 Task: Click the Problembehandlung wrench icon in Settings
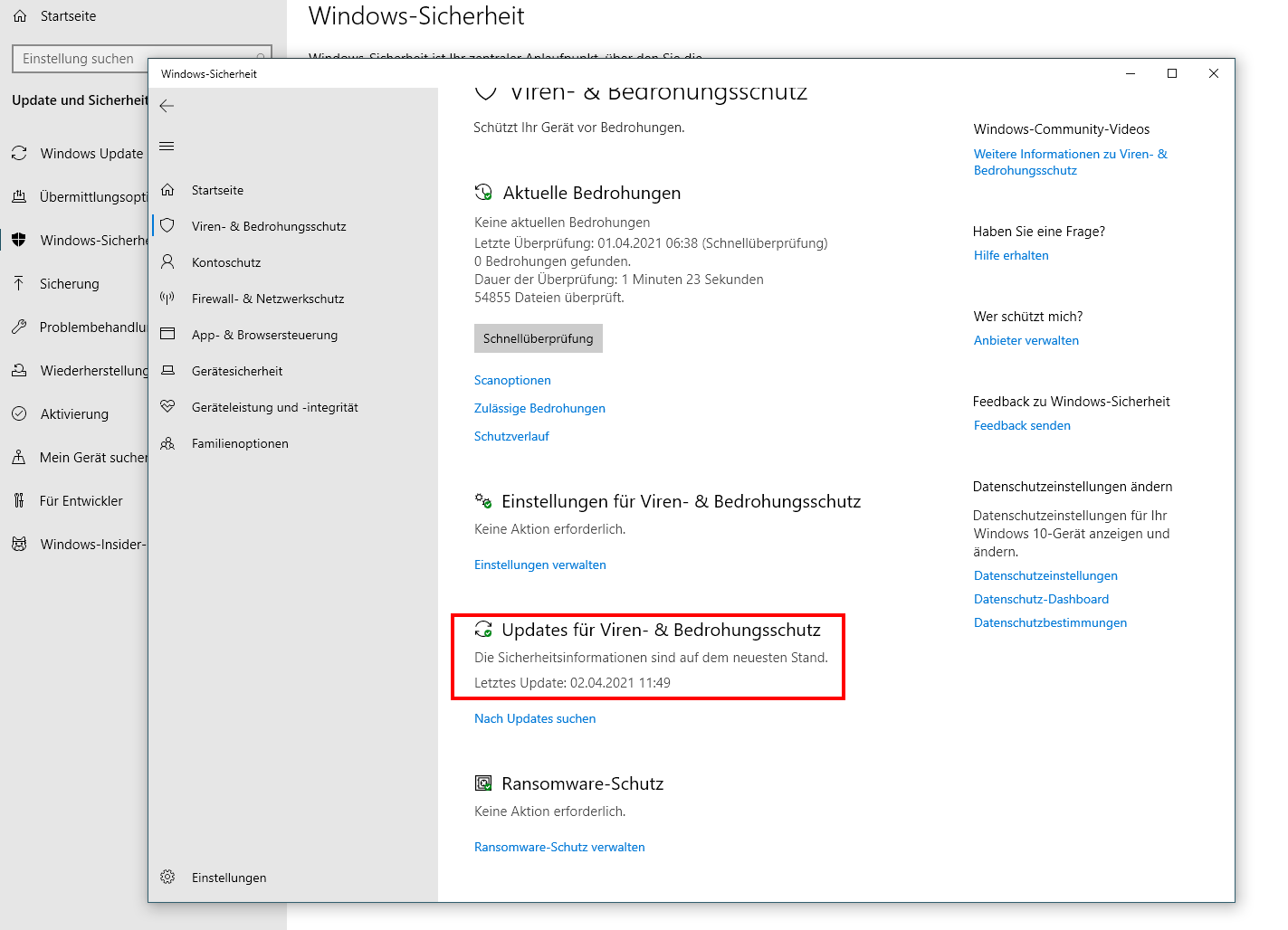click(19, 327)
